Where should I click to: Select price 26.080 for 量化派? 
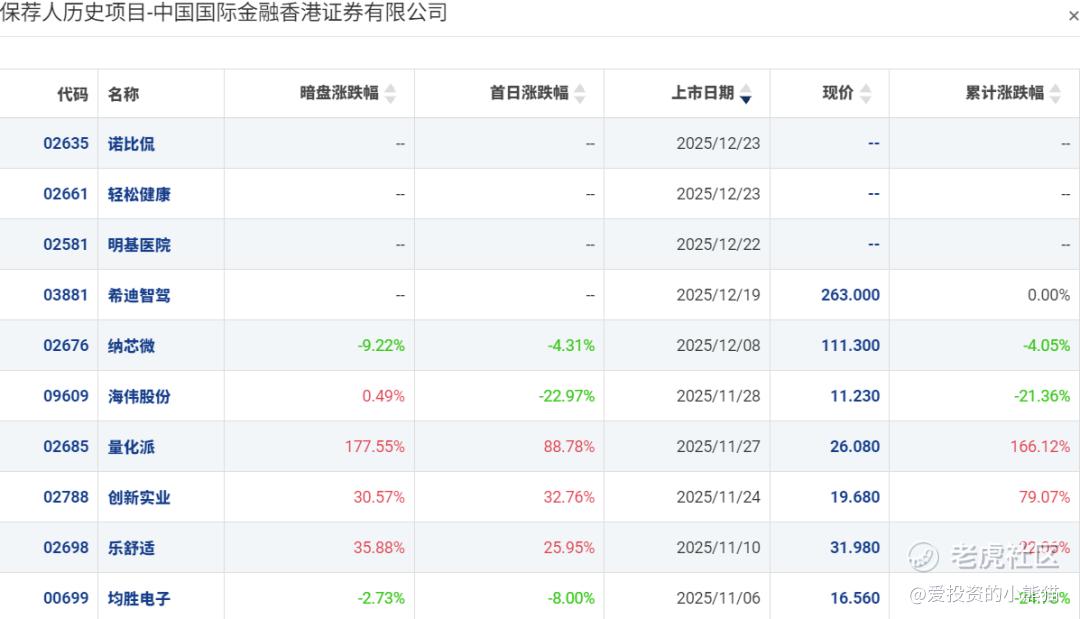[x=855, y=446]
